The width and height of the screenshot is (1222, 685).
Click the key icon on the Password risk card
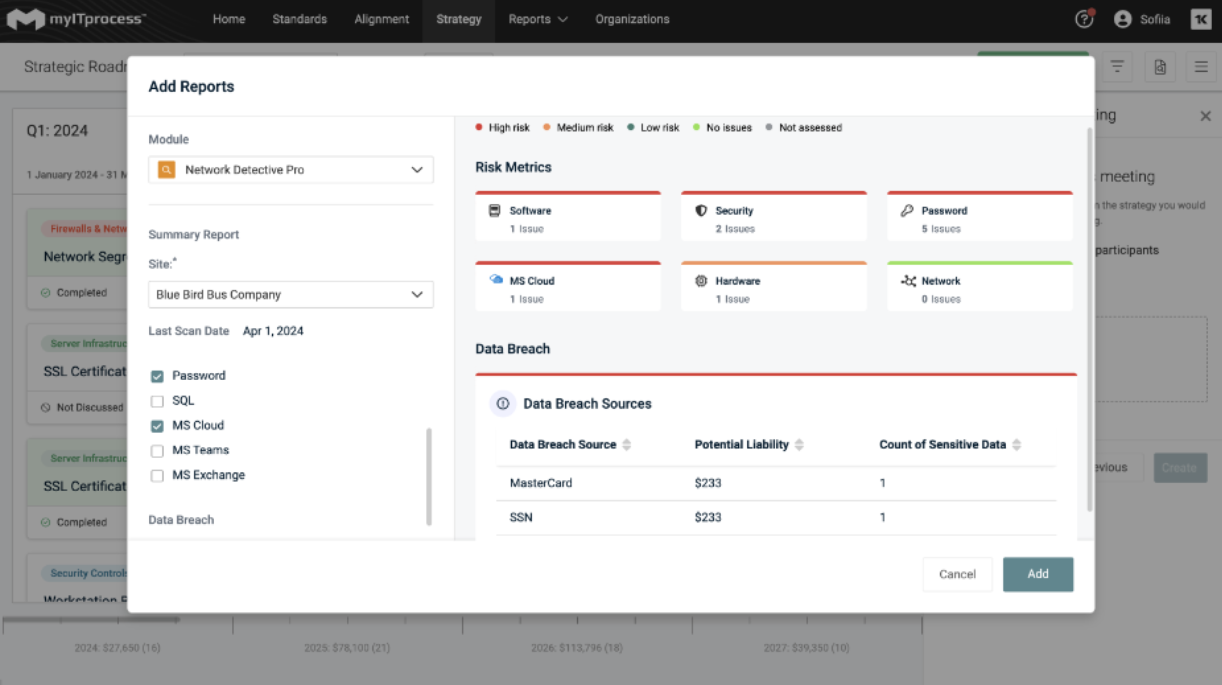[x=907, y=211]
